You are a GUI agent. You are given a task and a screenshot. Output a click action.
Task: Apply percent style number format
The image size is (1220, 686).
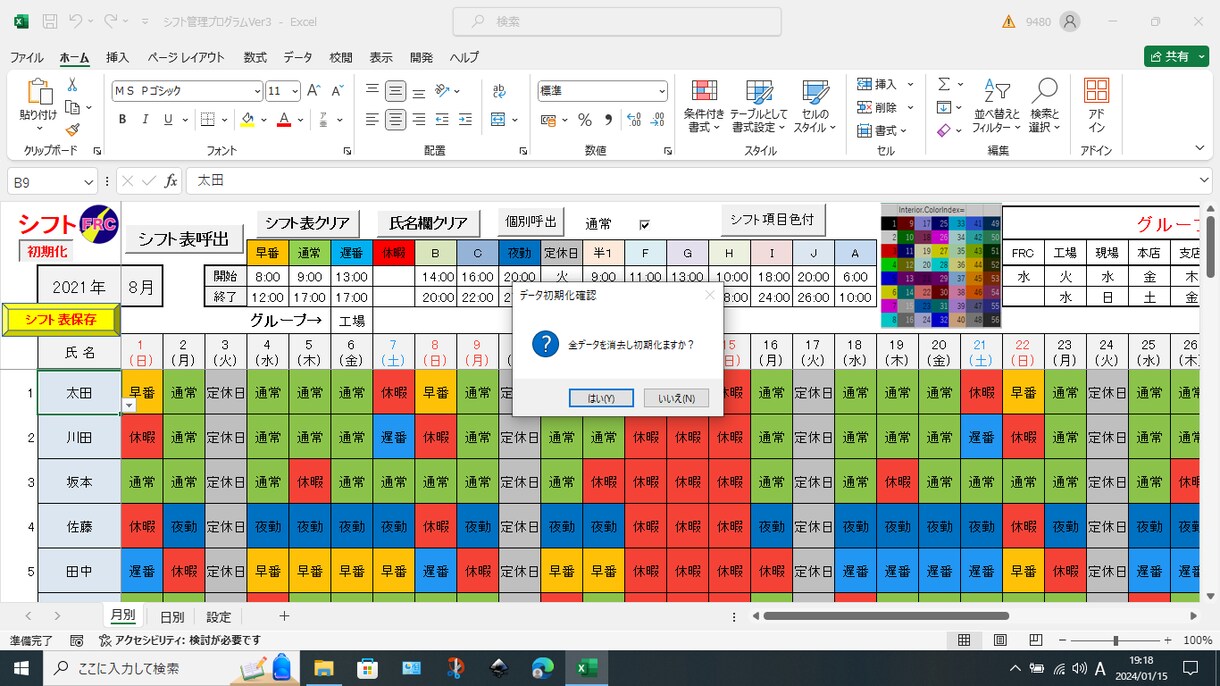585,120
